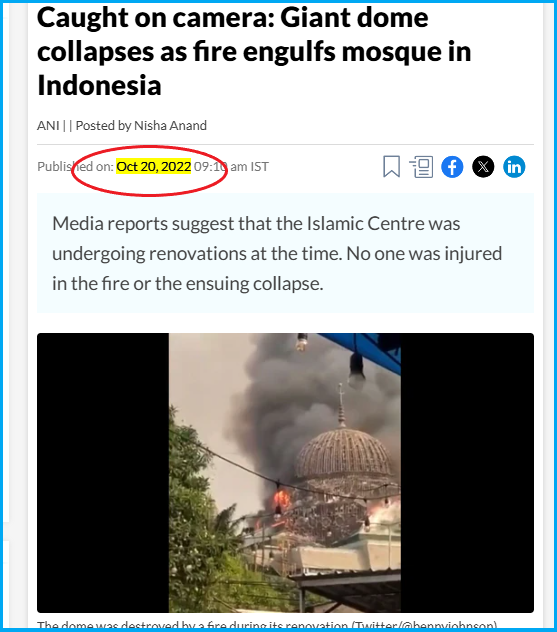Click the hanging light bulb in the video

(x=356, y=369)
